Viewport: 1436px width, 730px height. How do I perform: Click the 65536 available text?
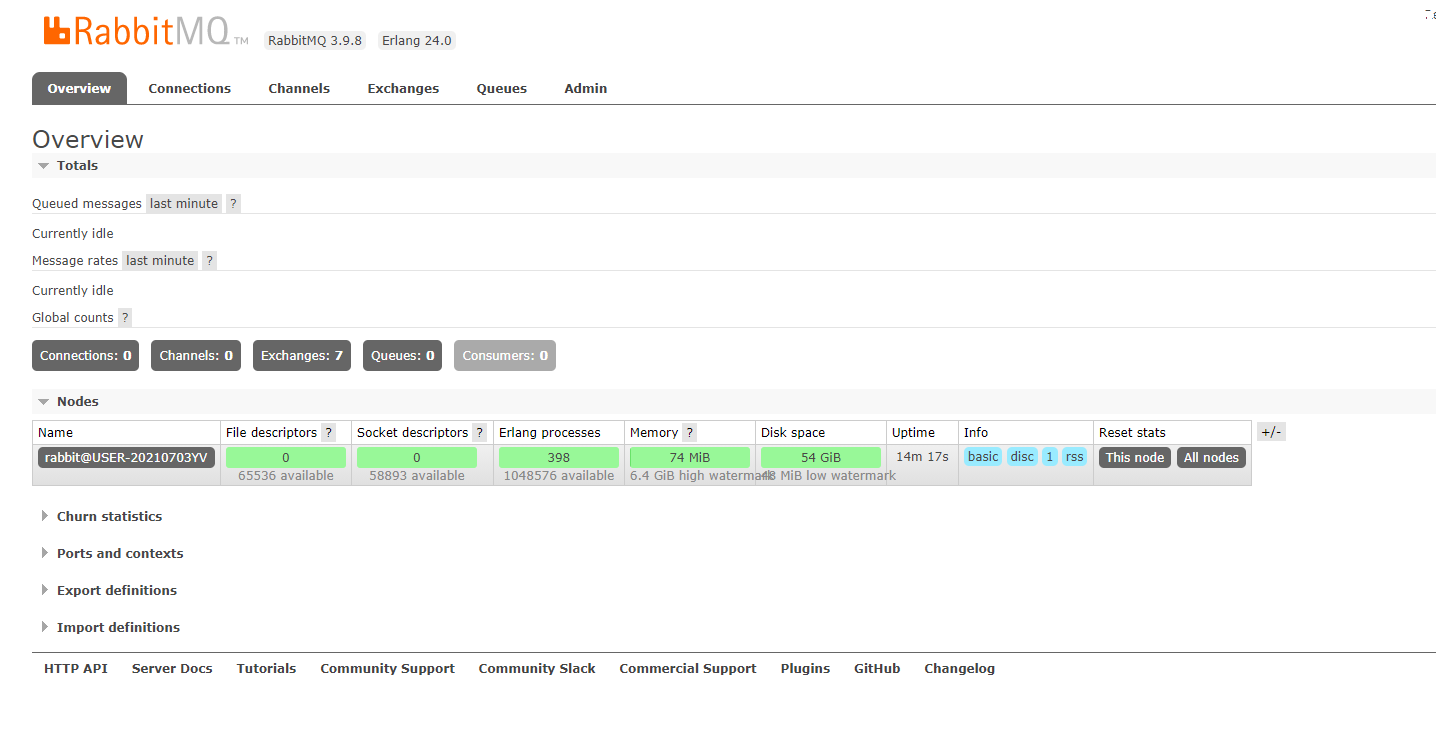click(x=286, y=476)
